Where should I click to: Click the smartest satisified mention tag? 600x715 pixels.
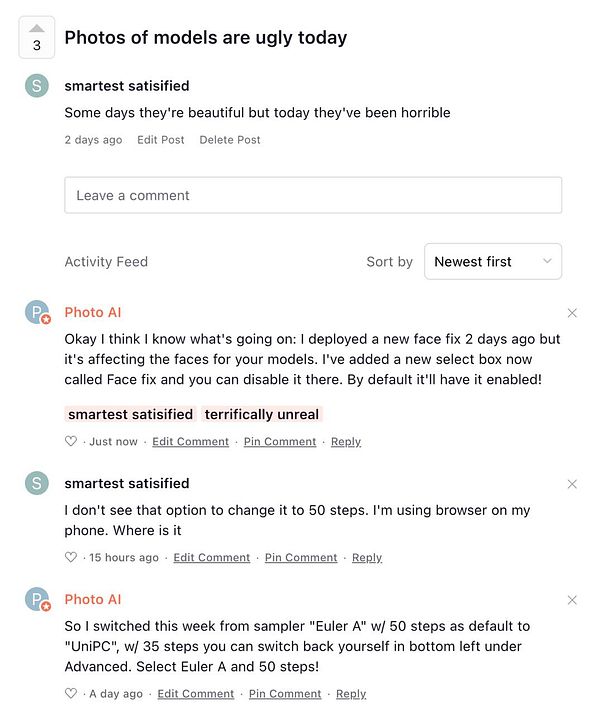130,414
